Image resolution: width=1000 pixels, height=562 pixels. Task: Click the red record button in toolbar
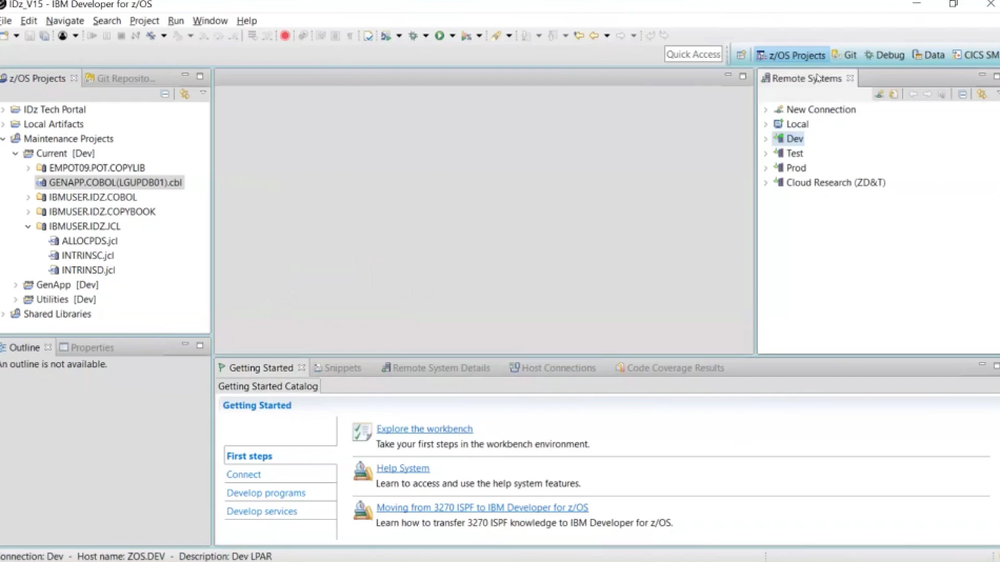coord(285,36)
